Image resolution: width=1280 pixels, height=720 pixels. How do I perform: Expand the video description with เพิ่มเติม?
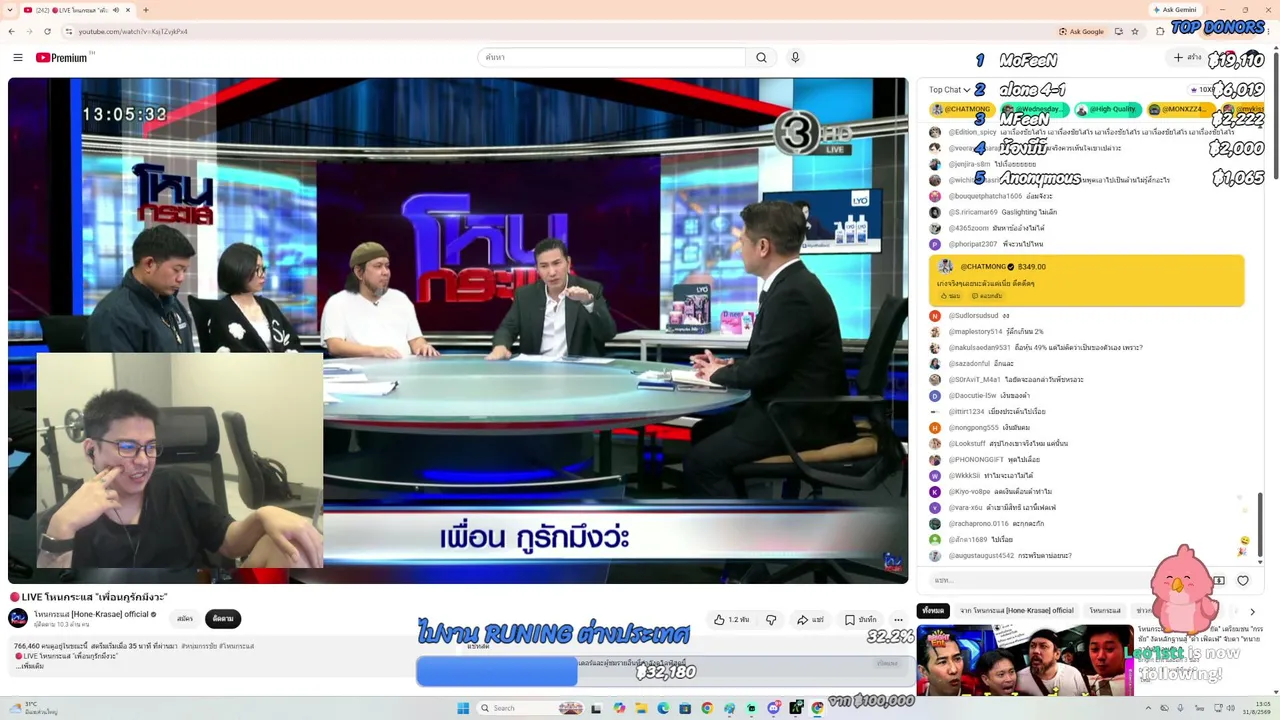click(30, 666)
